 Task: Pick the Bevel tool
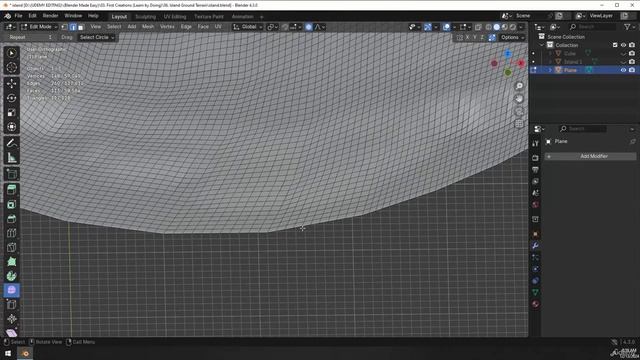click(x=11, y=219)
